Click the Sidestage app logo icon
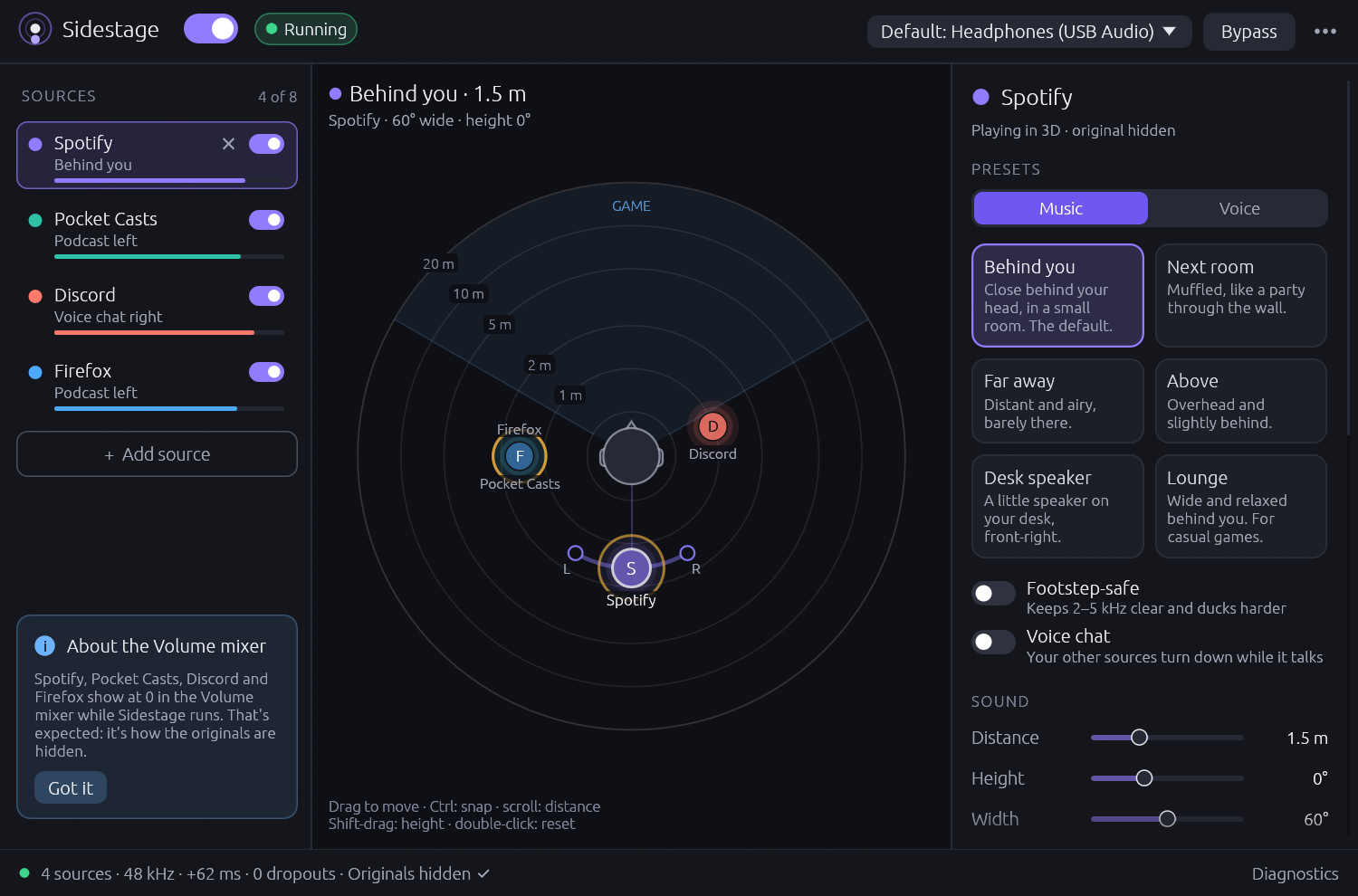Viewport: 1358px width, 896px height. click(x=35, y=29)
